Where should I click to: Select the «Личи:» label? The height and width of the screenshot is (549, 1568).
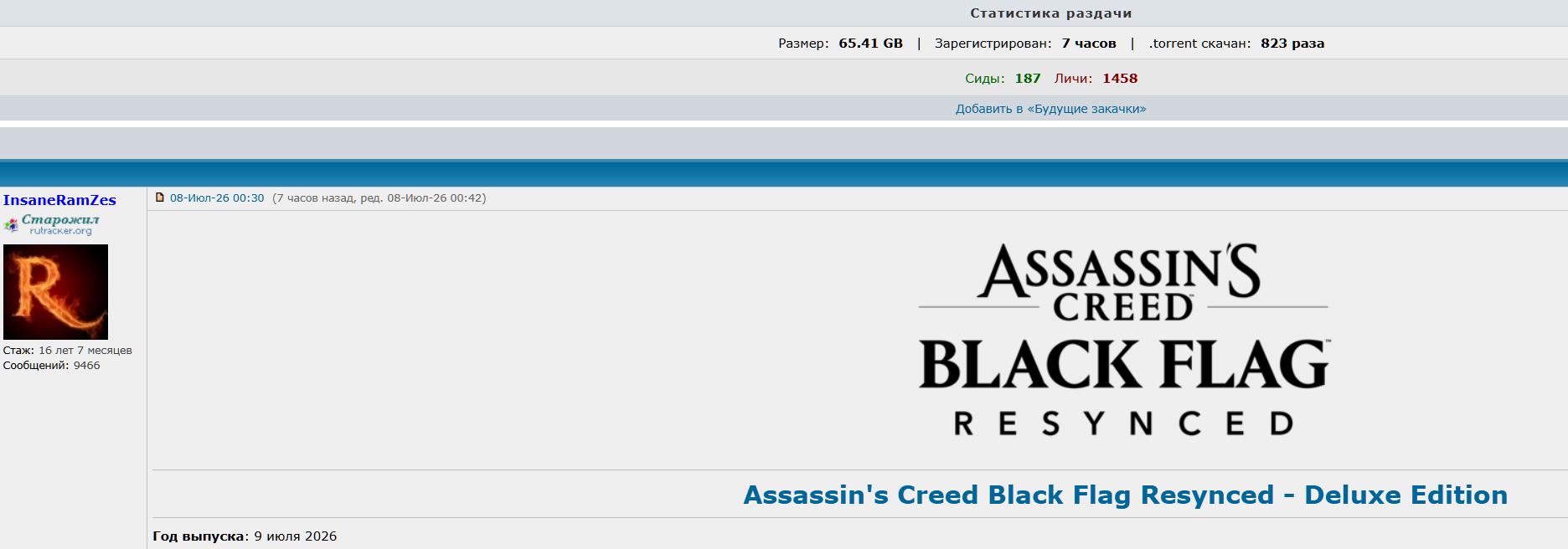pyautogui.click(x=1073, y=79)
